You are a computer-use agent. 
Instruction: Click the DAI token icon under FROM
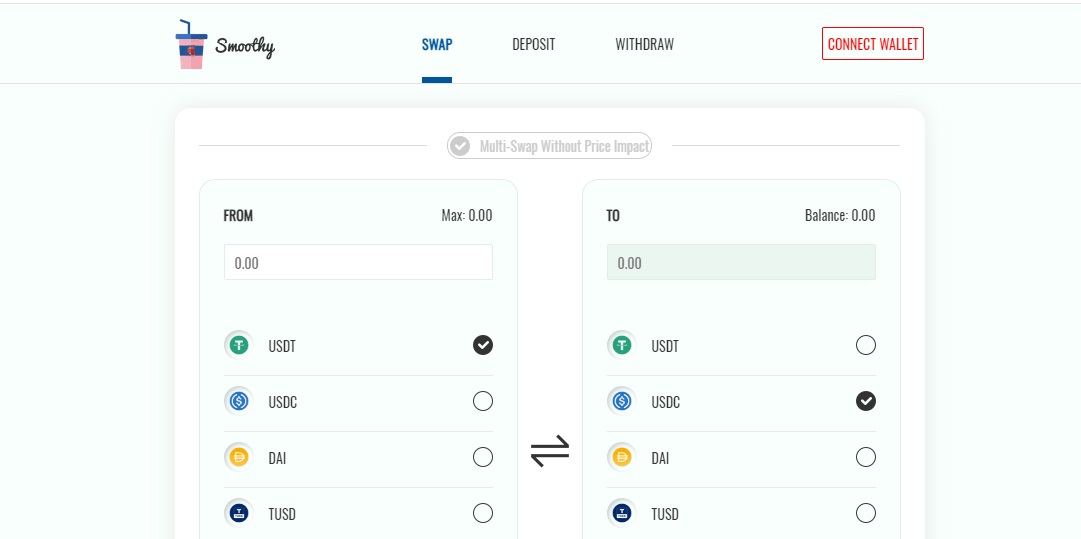point(239,457)
